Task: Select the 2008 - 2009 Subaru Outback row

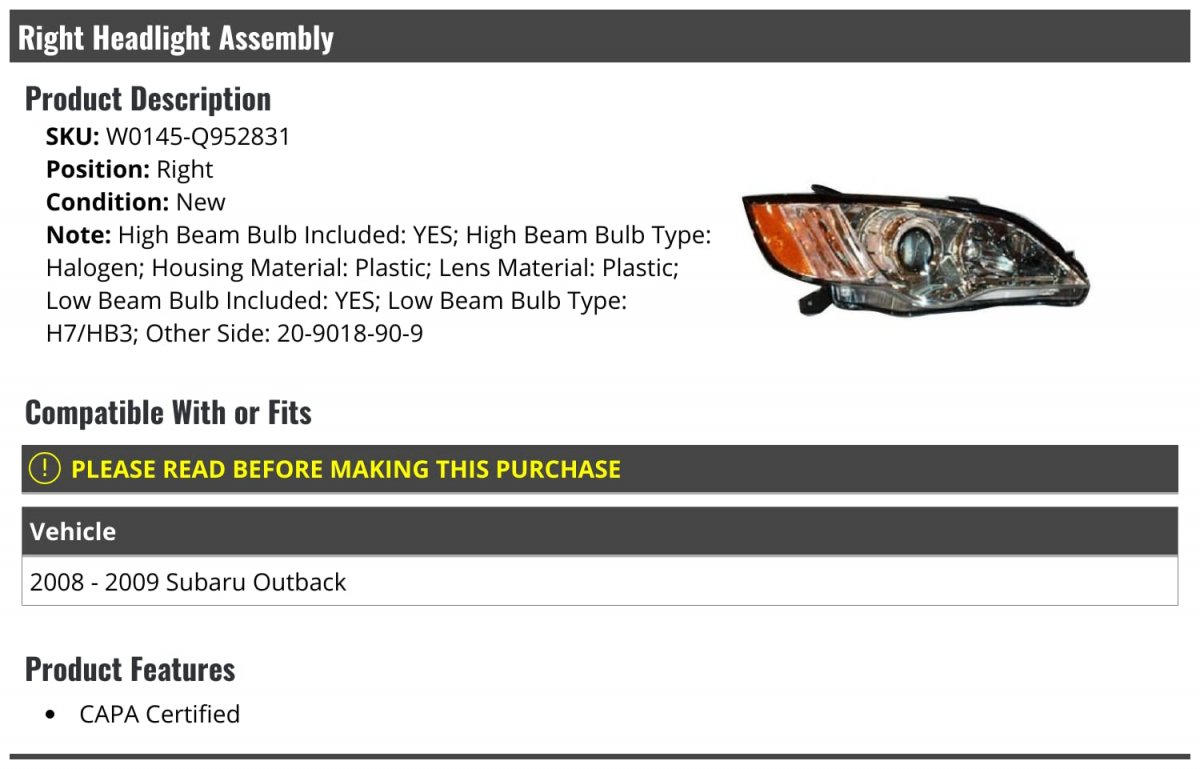Action: coord(188,582)
